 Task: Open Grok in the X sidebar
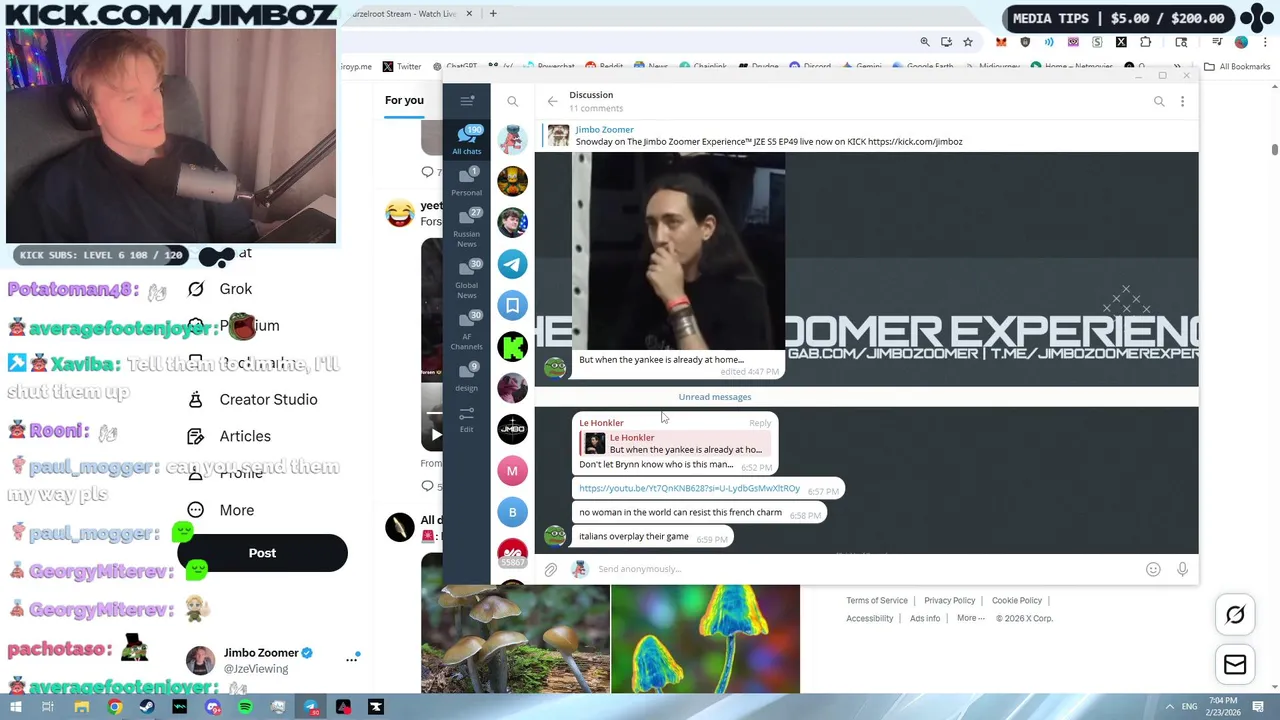[x=220, y=289]
